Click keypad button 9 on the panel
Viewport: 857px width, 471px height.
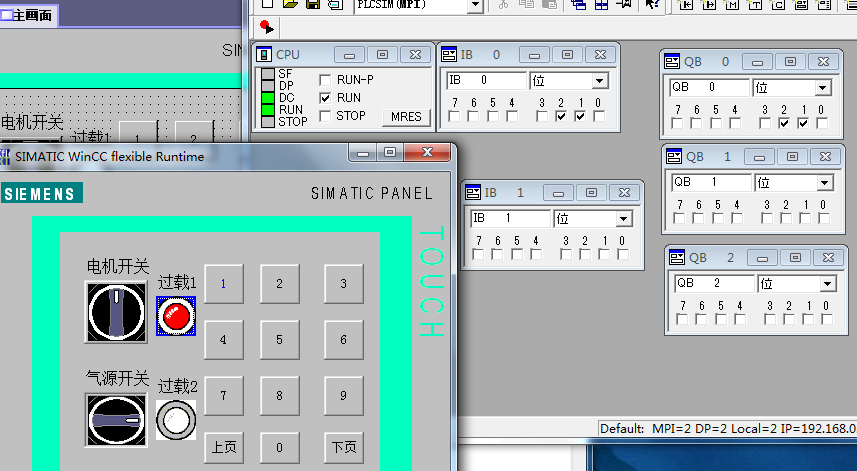[x=343, y=395]
